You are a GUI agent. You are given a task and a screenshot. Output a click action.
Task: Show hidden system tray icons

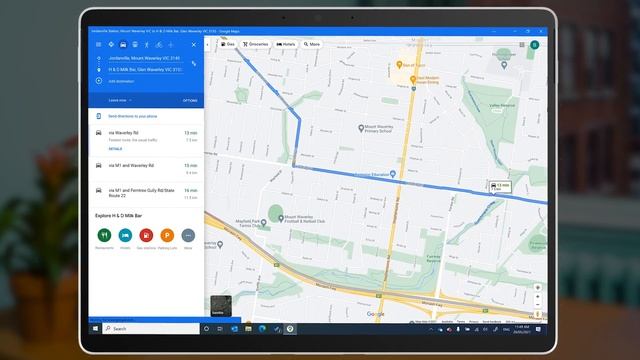[x=431, y=329]
